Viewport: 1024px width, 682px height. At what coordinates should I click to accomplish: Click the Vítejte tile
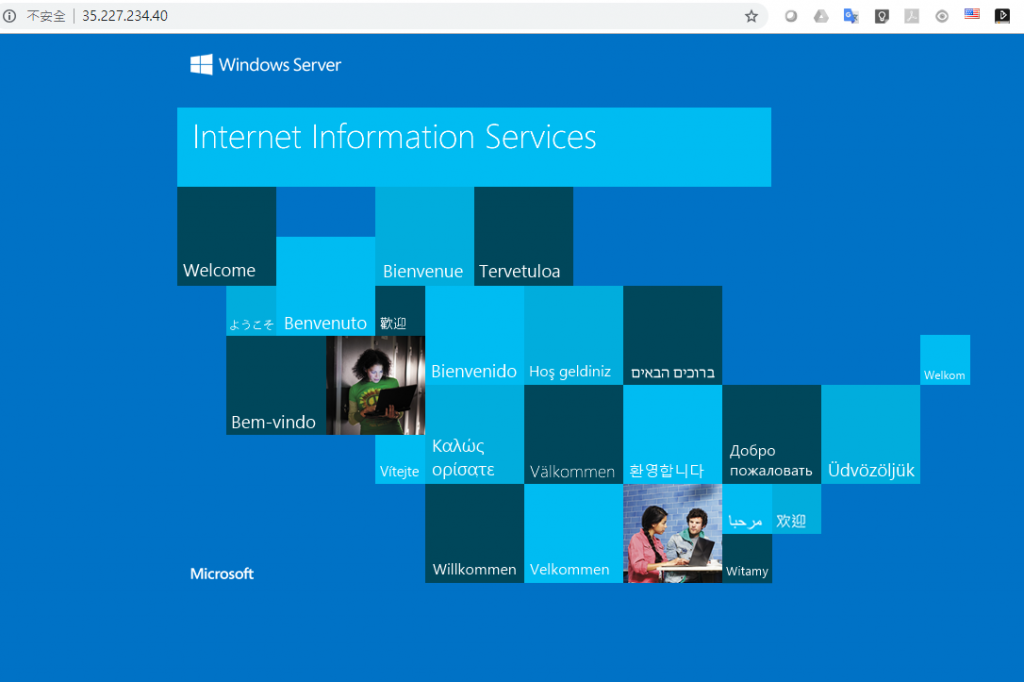(400, 459)
